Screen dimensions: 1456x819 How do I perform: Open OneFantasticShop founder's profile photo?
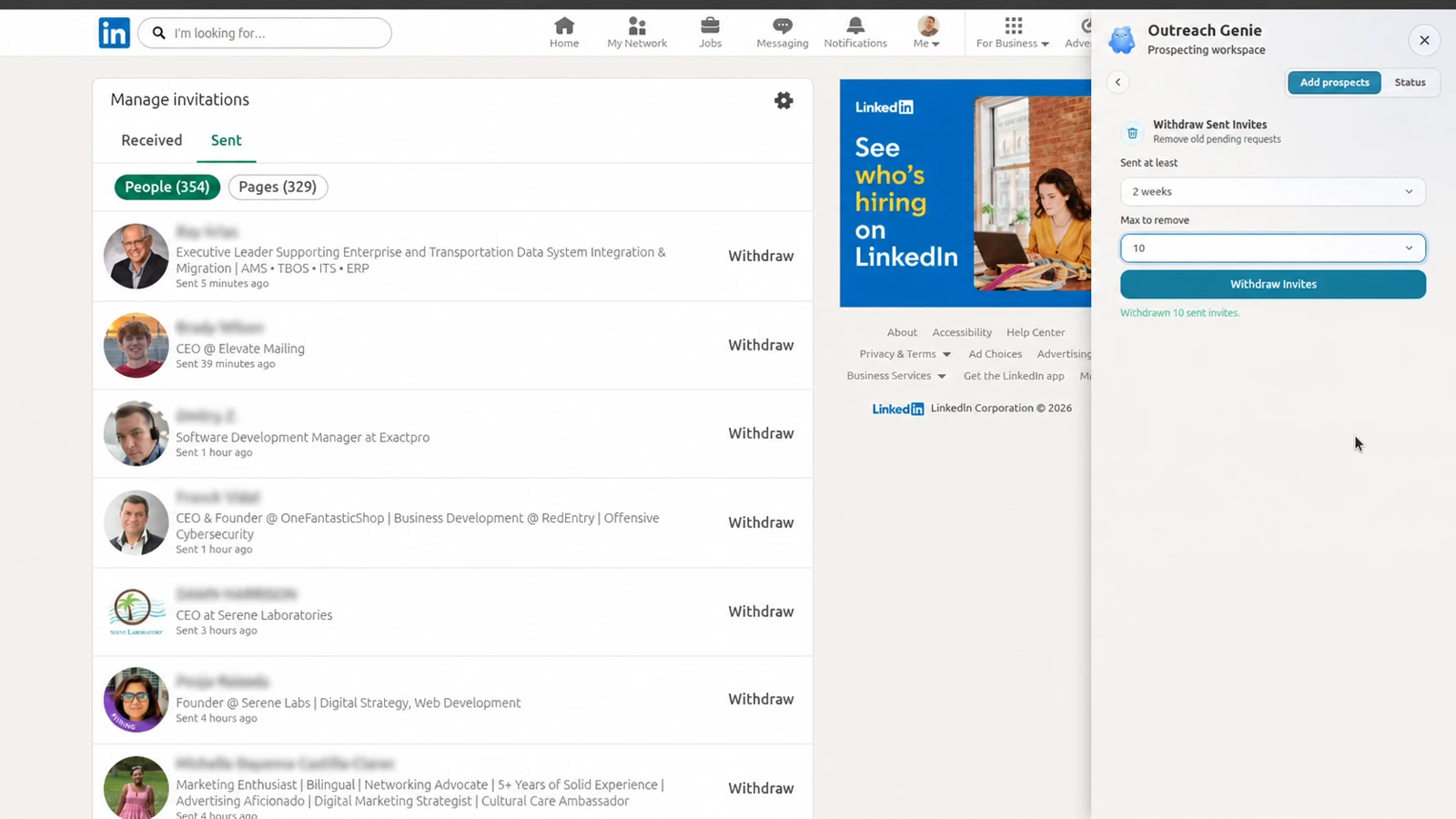(136, 523)
